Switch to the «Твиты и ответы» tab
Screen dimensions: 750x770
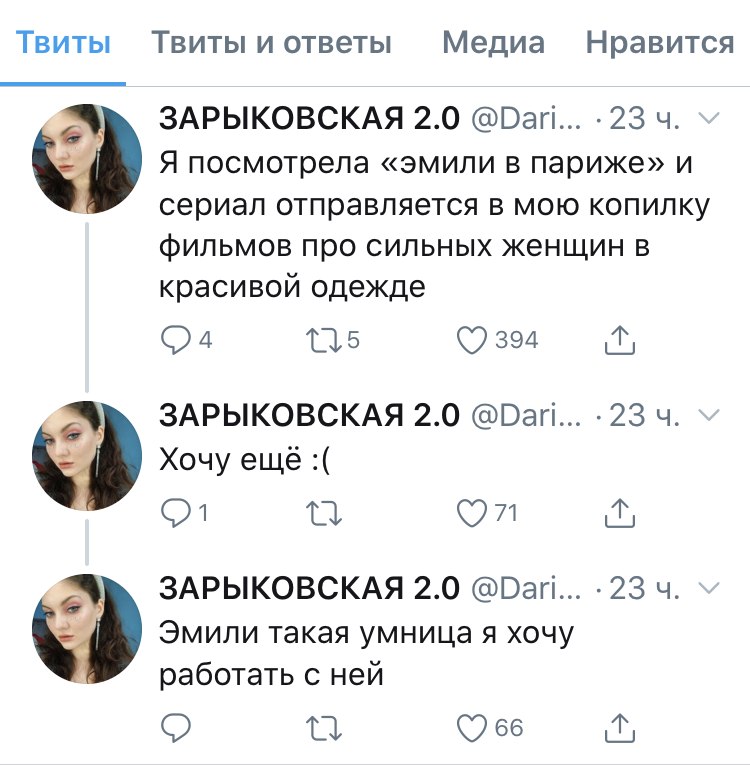pos(271,43)
